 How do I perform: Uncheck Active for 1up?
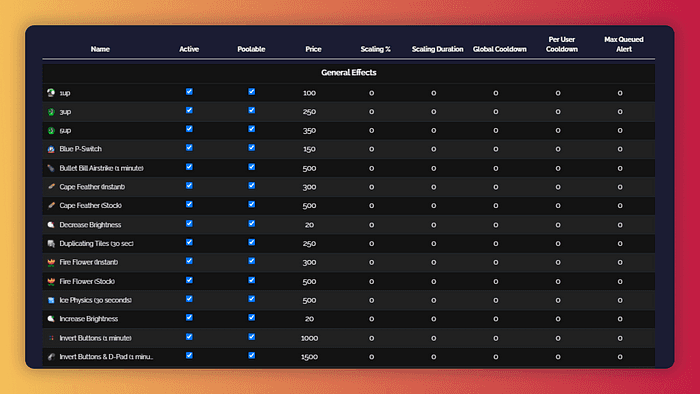click(189, 91)
